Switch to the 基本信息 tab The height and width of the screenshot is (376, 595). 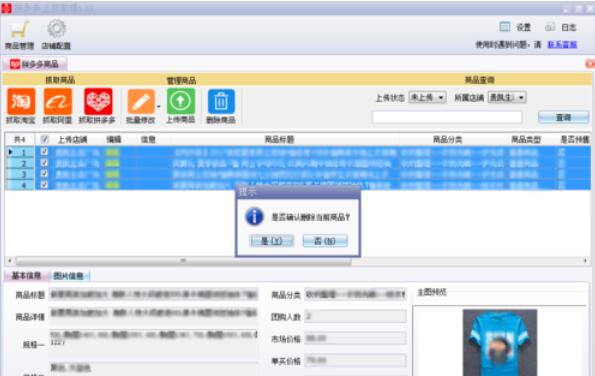[26, 276]
